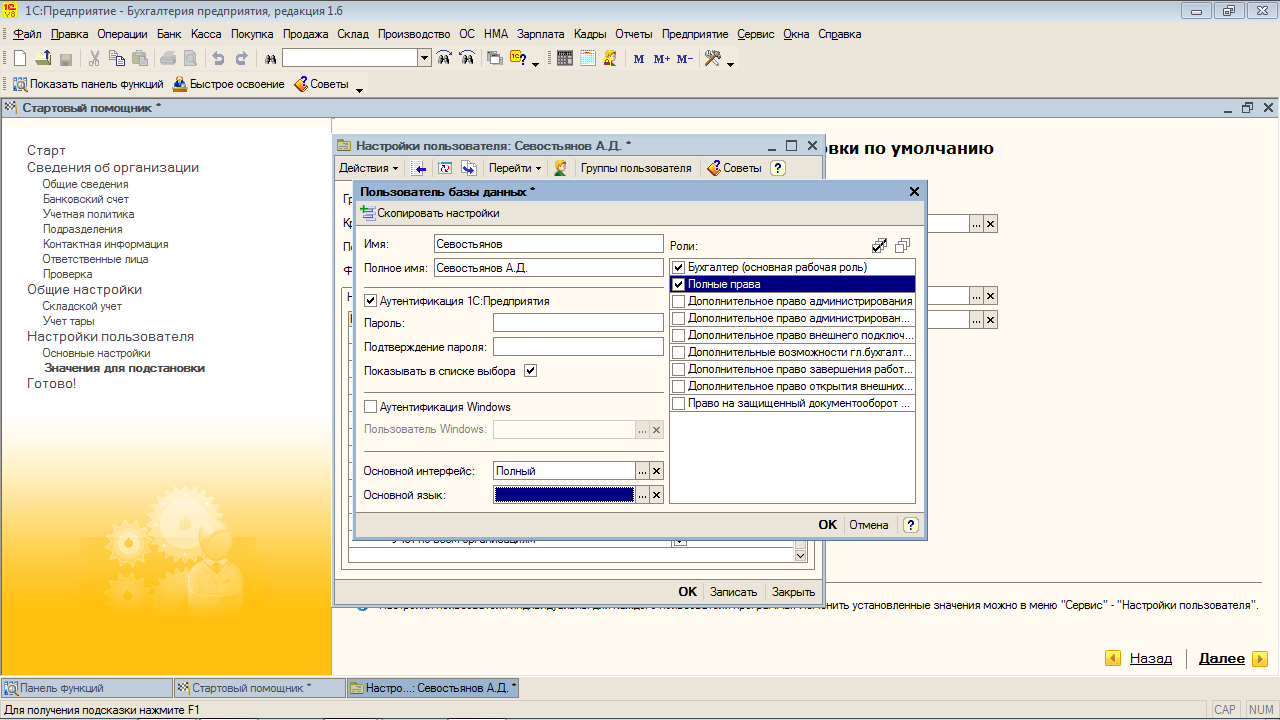Screen dimensions: 1280x720
Task: Click the M+ memory add button
Action: [x=662, y=59]
